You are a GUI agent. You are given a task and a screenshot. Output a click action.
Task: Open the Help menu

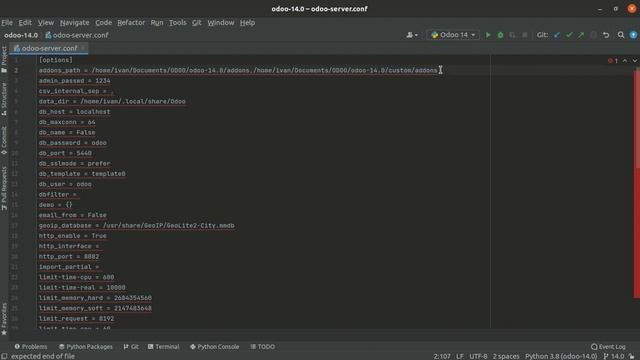247,22
